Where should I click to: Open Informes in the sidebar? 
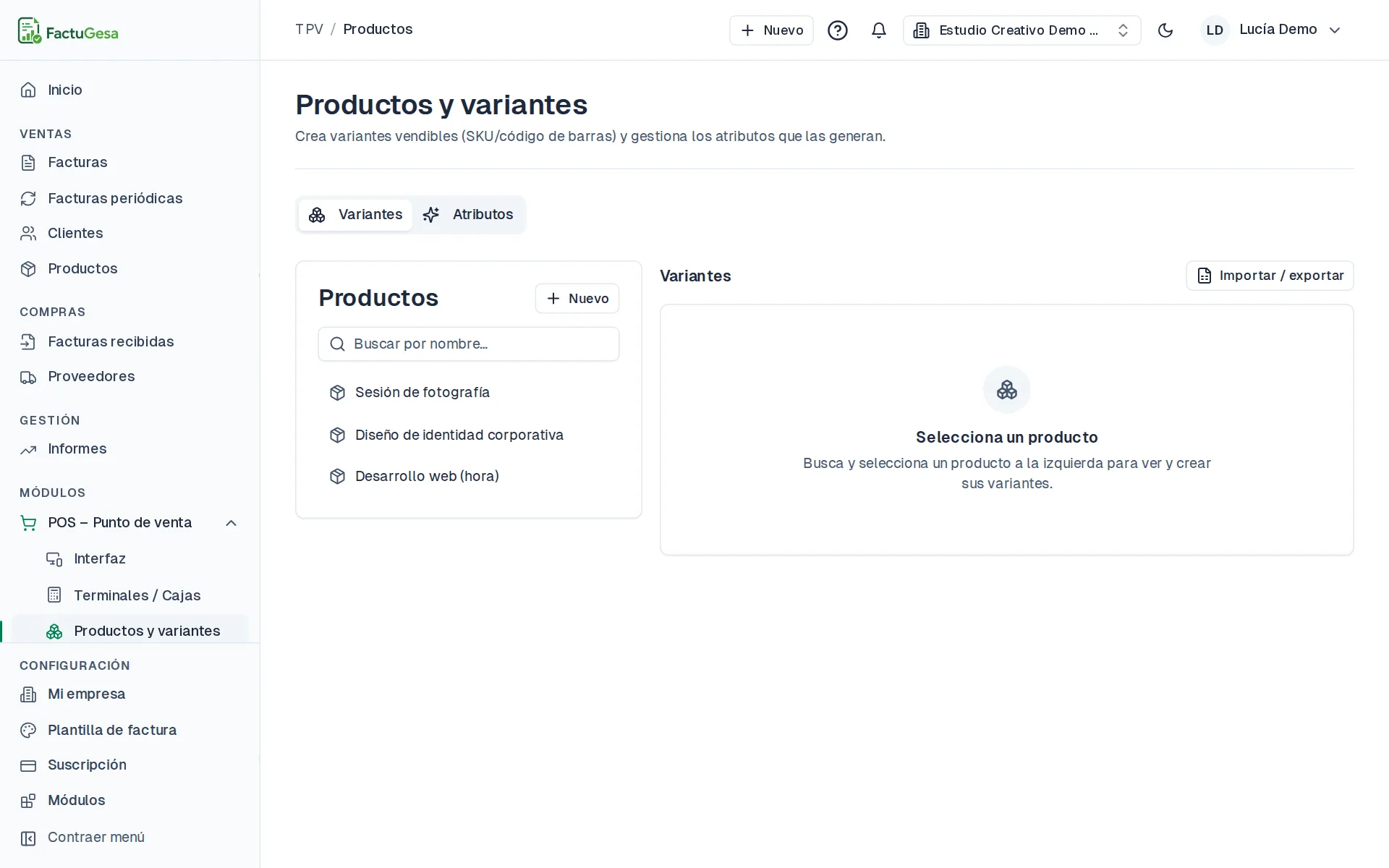pyautogui.click(x=129, y=448)
